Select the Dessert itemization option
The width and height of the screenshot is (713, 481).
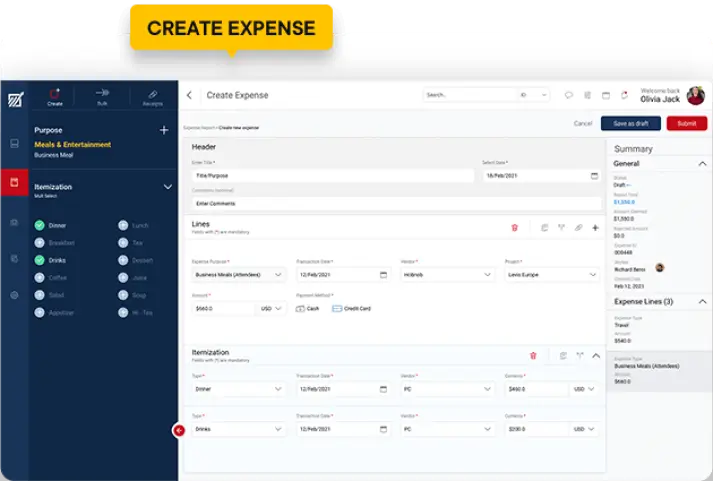pyautogui.click(x=123, y=260)
